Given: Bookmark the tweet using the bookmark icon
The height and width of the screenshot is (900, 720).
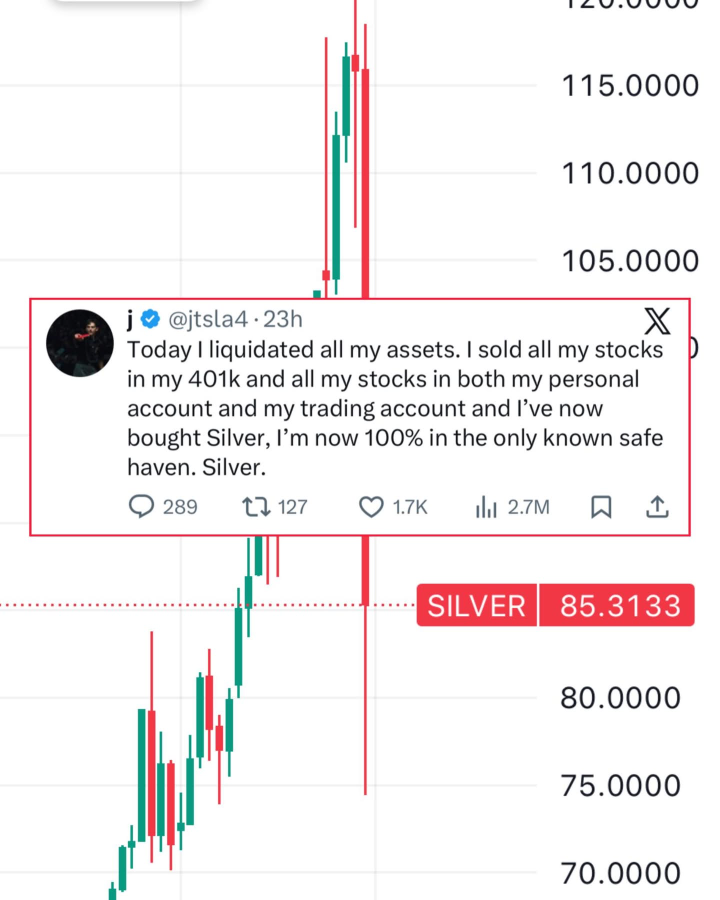Looking at the screenshot, I should click(x=601, y=507).
